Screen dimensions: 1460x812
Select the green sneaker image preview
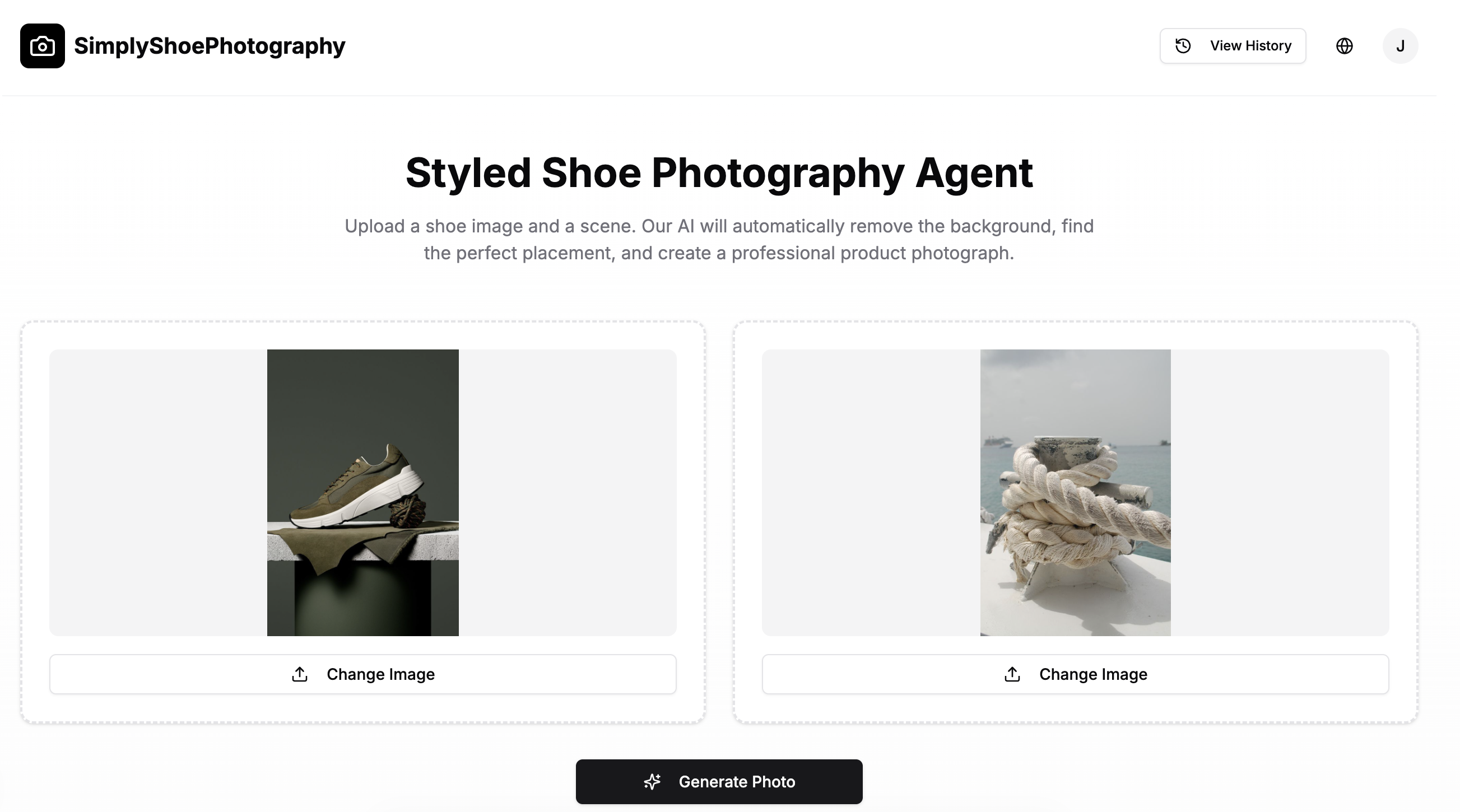[362, 492]
